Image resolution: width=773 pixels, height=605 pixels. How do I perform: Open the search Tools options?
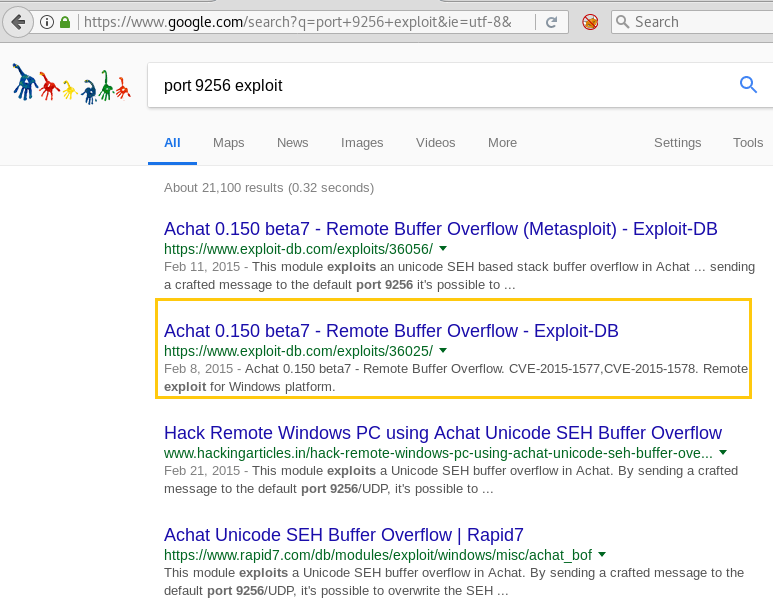748,143
